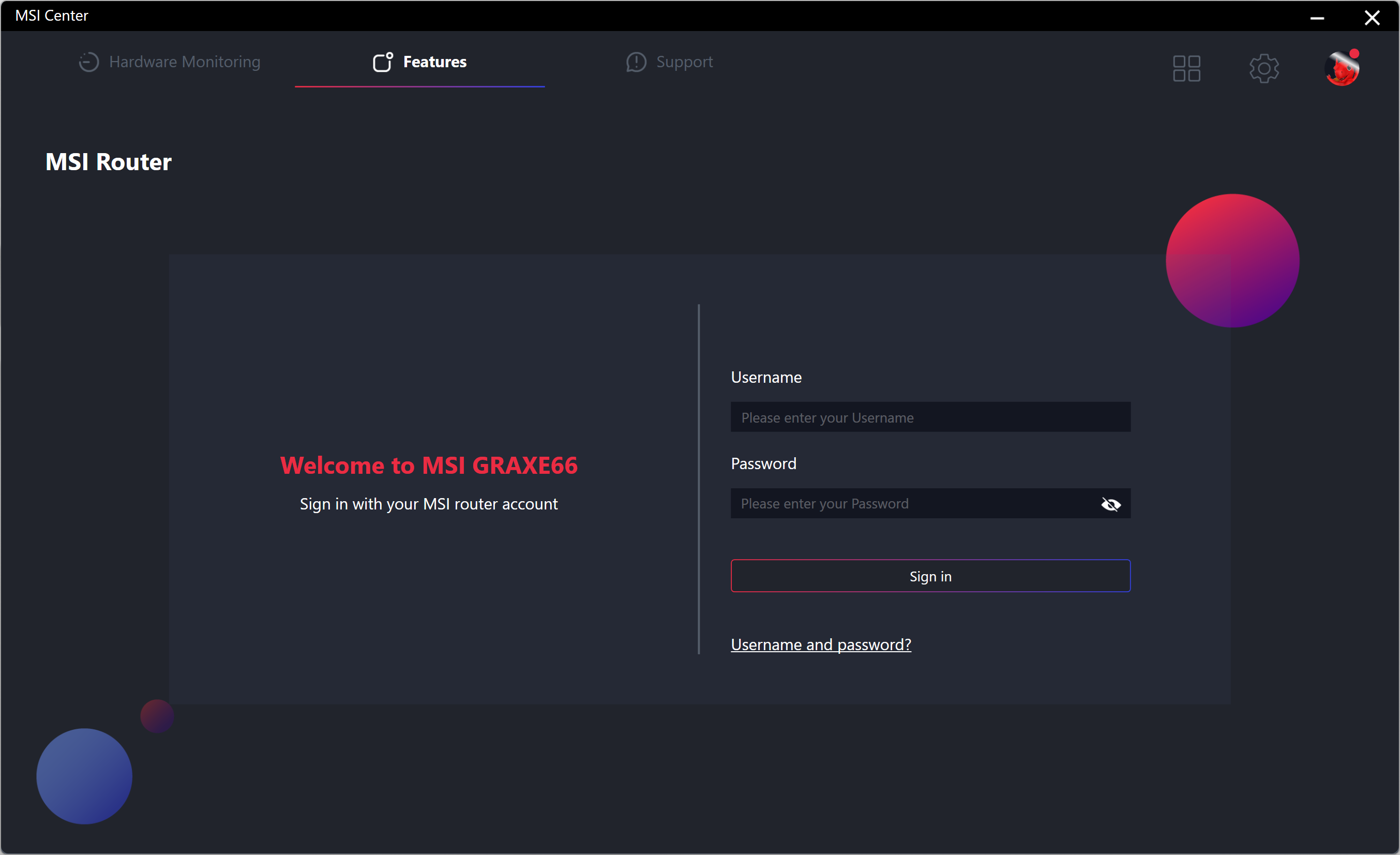Open the 'Username and password?' link
This screenshot has height=855, width=1400.
[820, 645]
